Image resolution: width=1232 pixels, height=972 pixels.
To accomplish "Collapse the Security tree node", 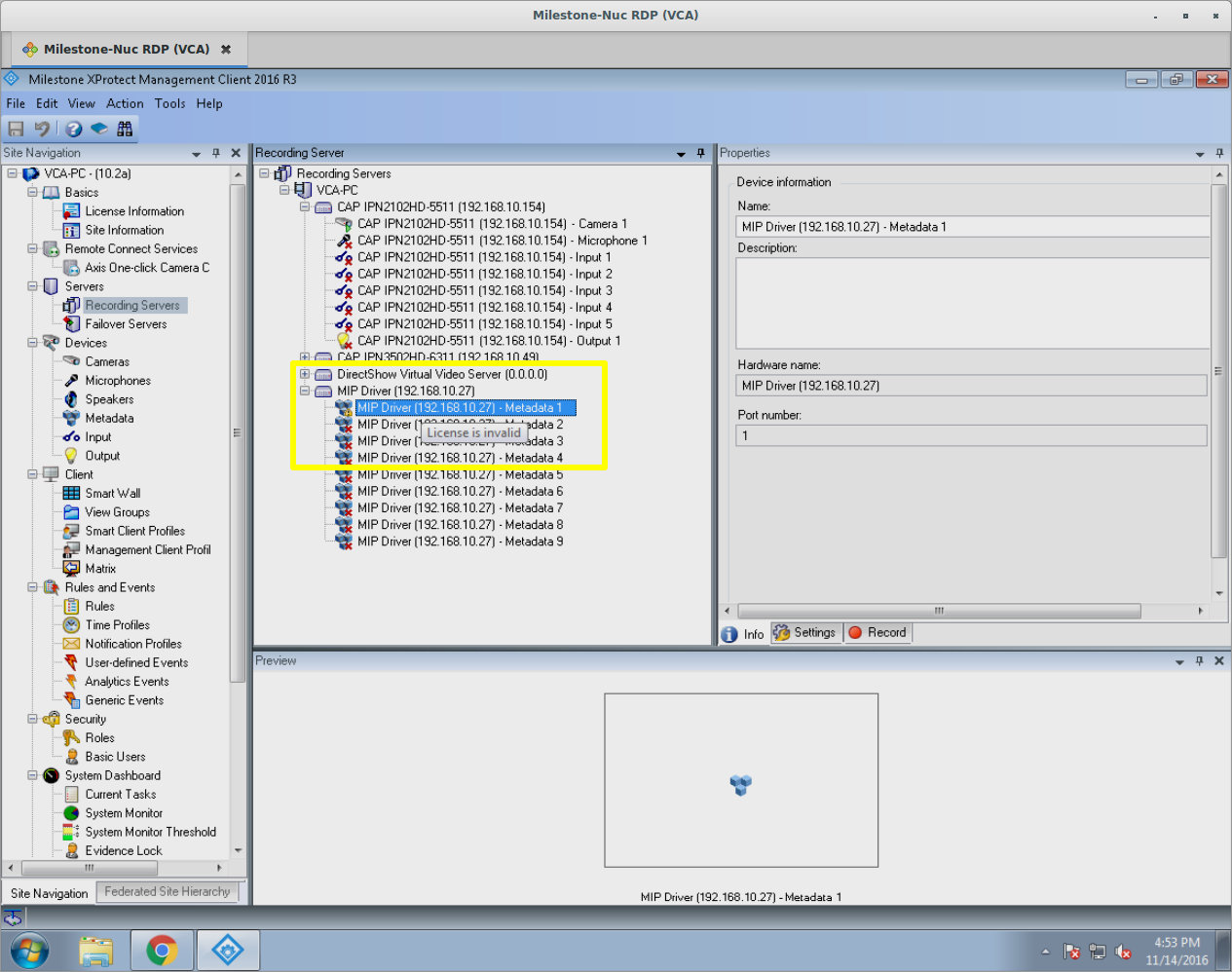I will pyautogui.click(x=32, y=719).
